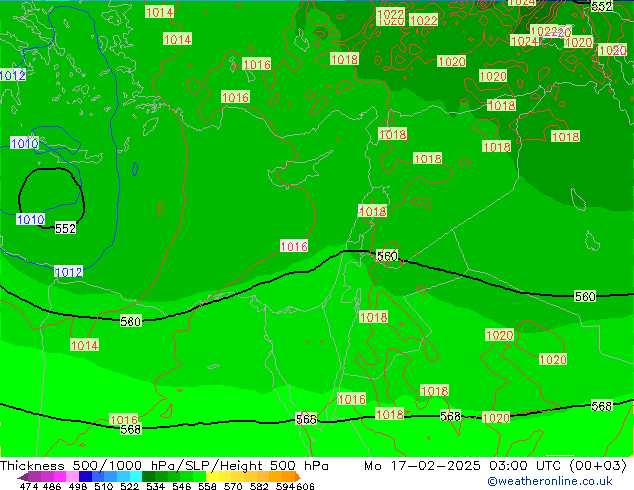This screenshot has height=490, width=634.
Task: Click the 568 label directly below red 1016
Action: [131, 429]
